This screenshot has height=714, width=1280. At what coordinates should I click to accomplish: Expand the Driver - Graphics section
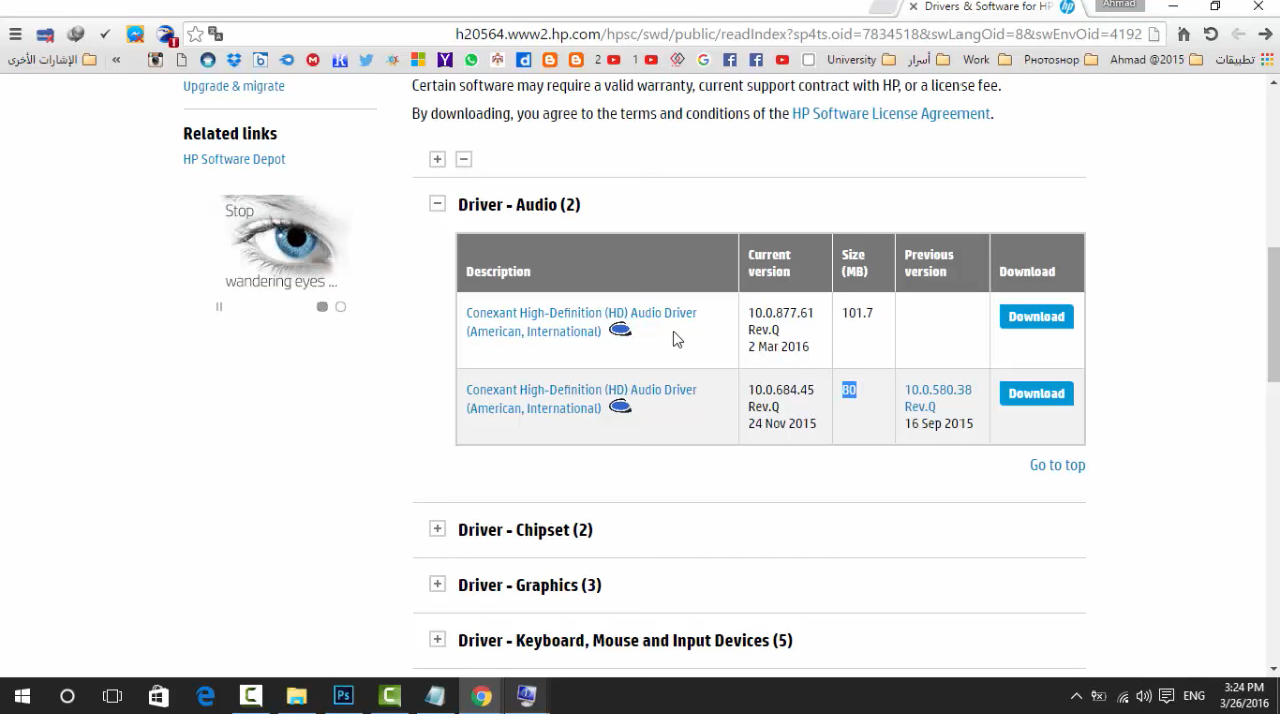click(437, 584)
